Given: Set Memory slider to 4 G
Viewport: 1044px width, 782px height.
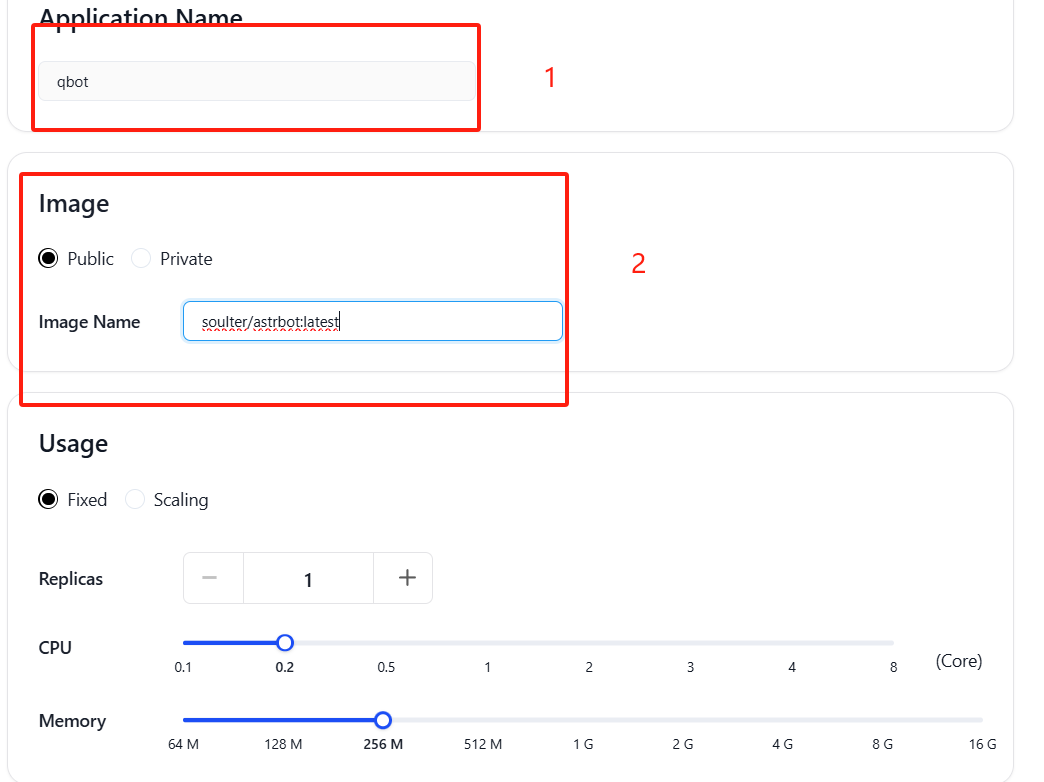Looking at the screenshot, I should pos(783,720).
